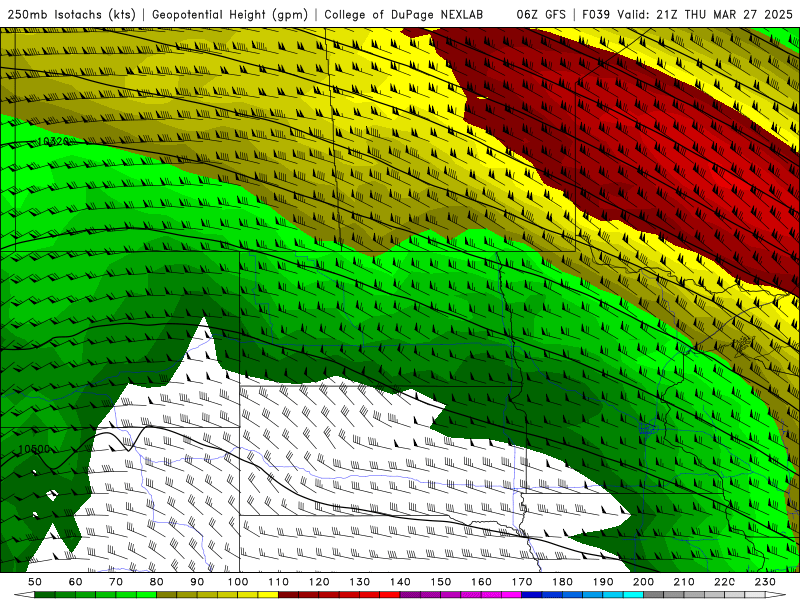Click the 140 label on color scale
Viewport: 800px width, 600px height.
(x=400, y=582)
